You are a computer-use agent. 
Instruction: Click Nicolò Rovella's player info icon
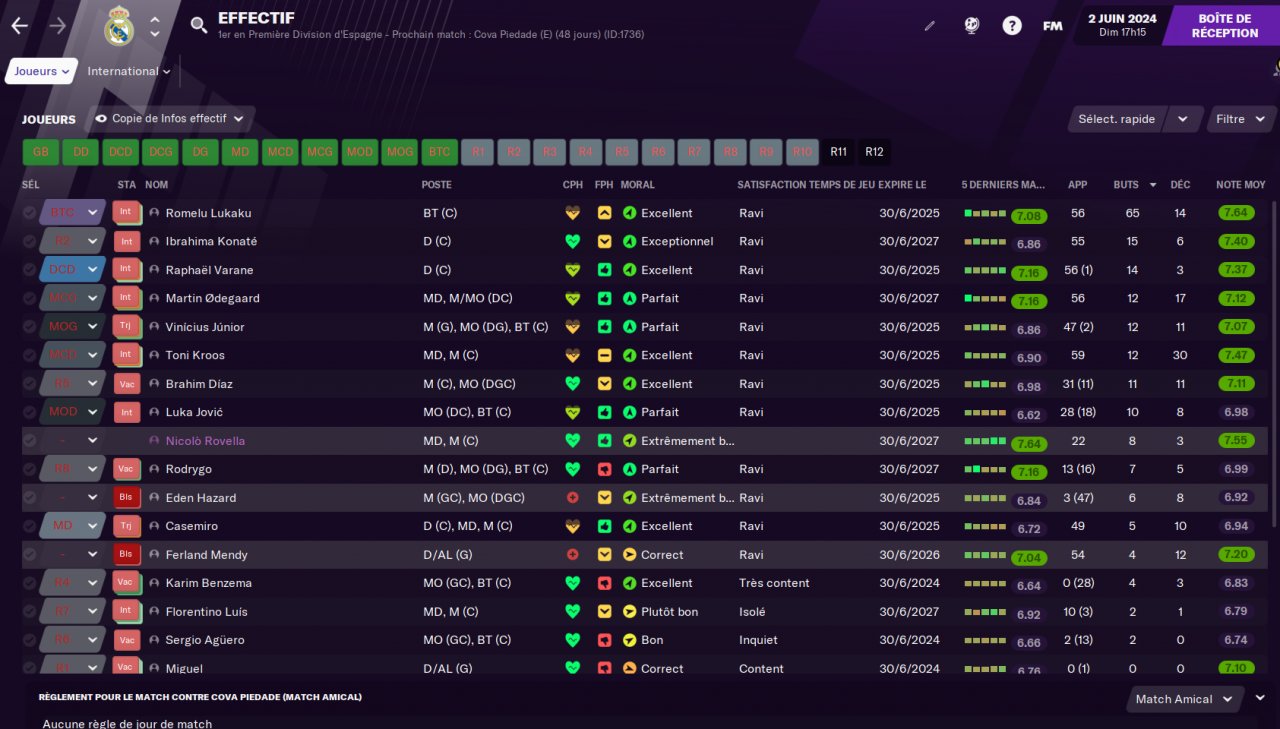point(154,441)
